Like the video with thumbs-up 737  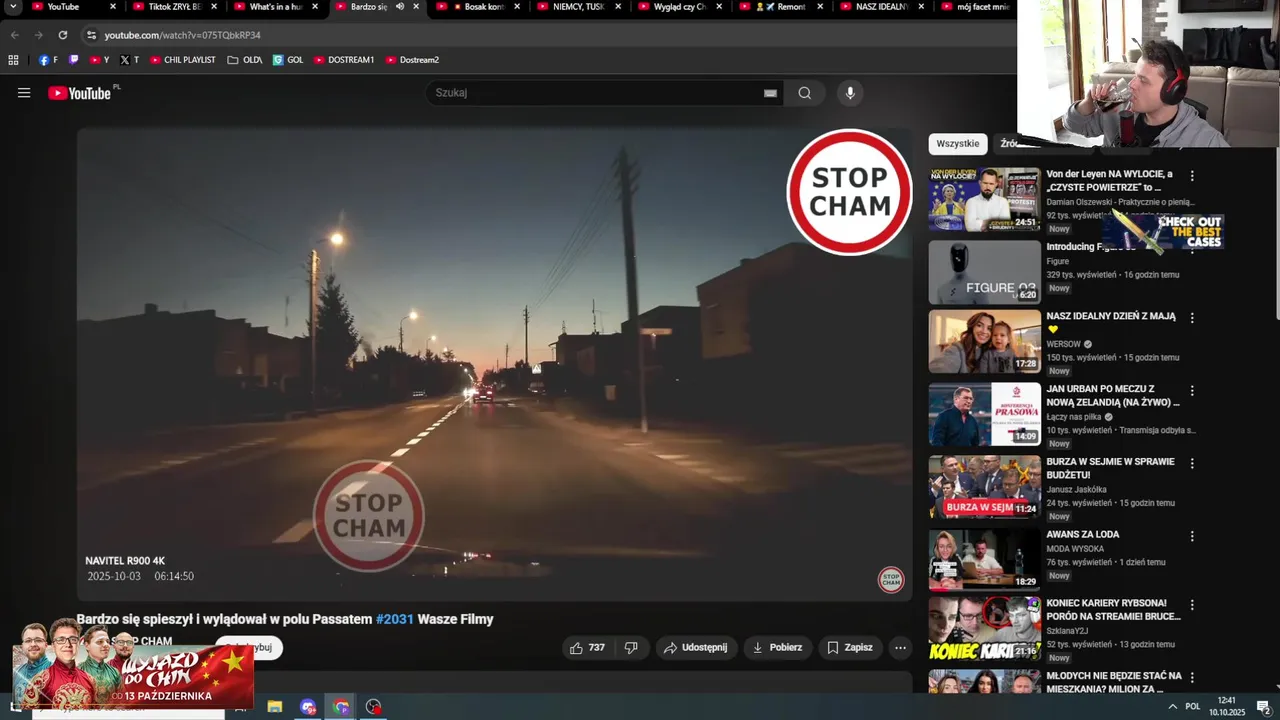click(x=587, y=648)
